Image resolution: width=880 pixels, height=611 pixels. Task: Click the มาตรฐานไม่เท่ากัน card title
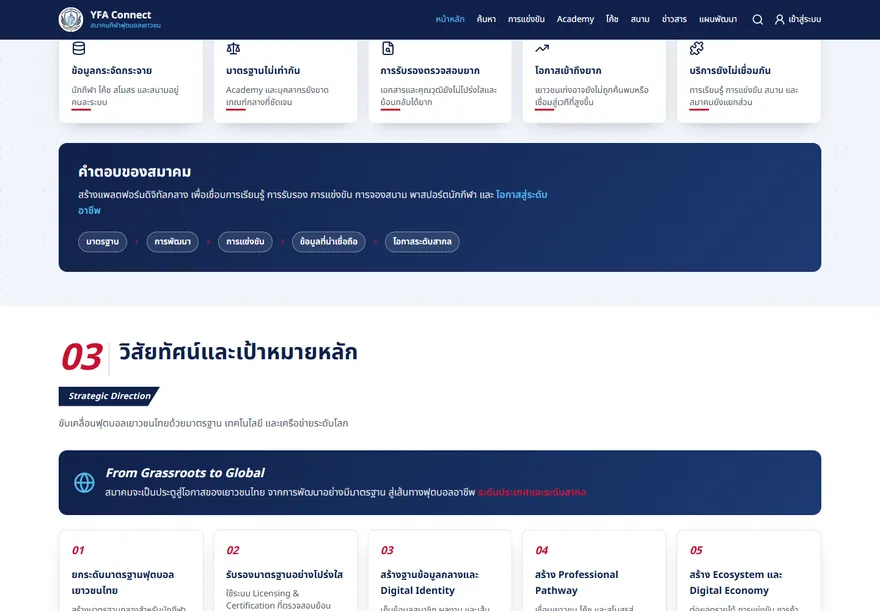click(x=263, y=71)
